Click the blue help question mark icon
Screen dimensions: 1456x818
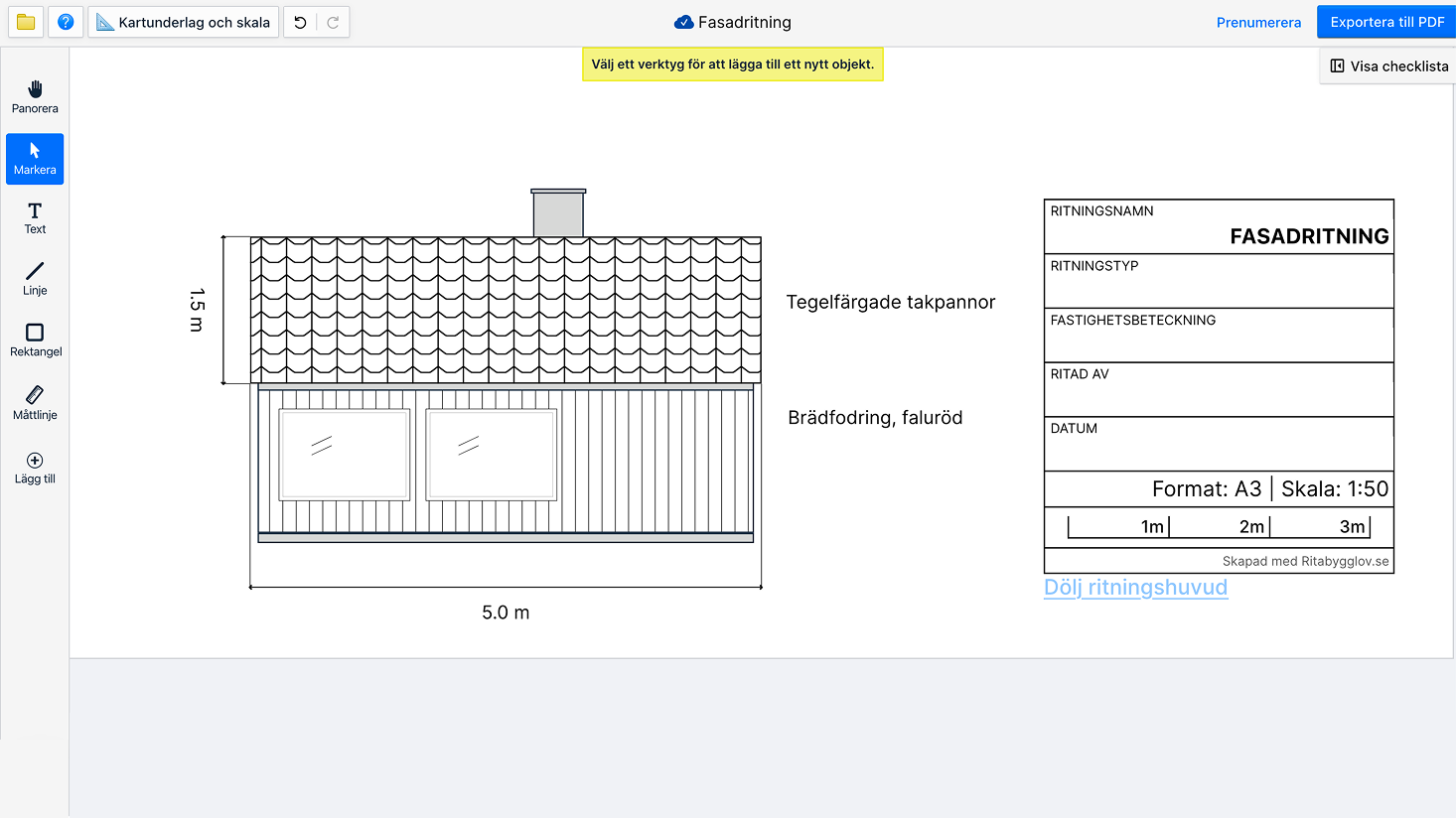click(x=66, y=22)
